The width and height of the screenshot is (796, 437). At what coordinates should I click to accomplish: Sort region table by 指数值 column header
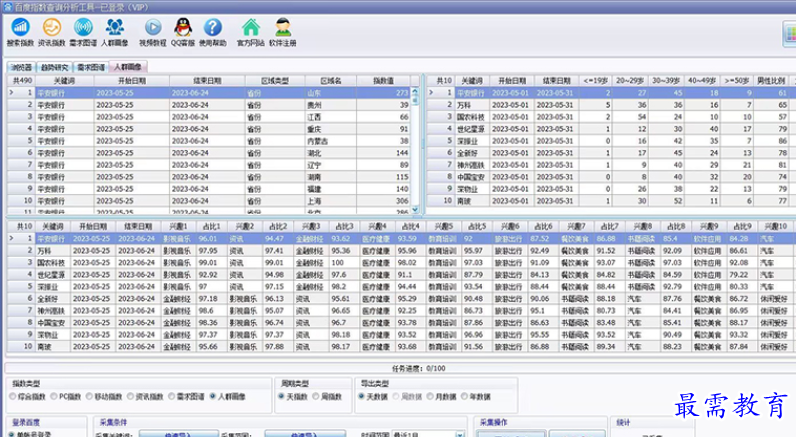point(384,81)
